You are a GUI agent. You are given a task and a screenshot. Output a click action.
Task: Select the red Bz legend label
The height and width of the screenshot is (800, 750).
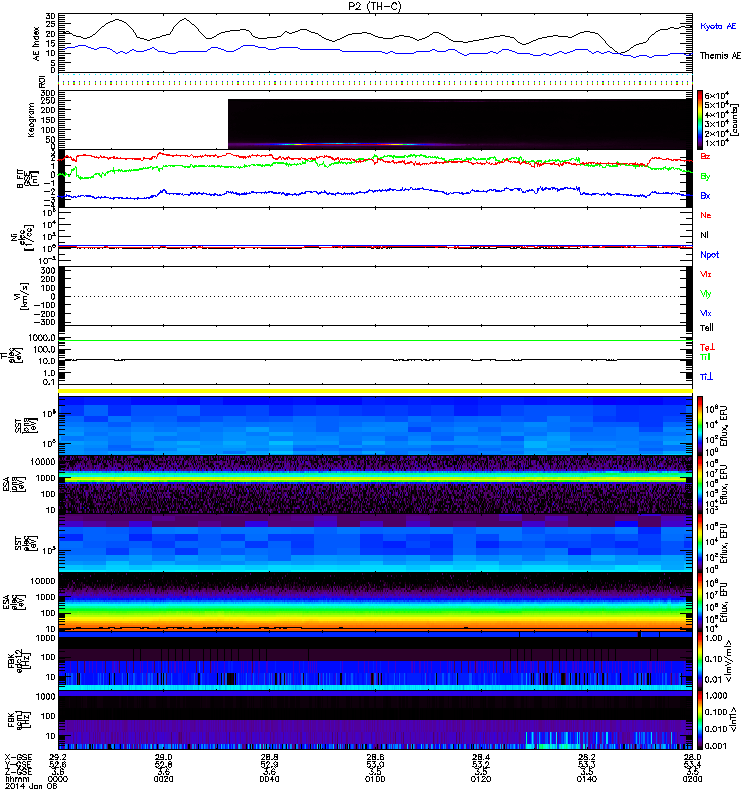705,156
